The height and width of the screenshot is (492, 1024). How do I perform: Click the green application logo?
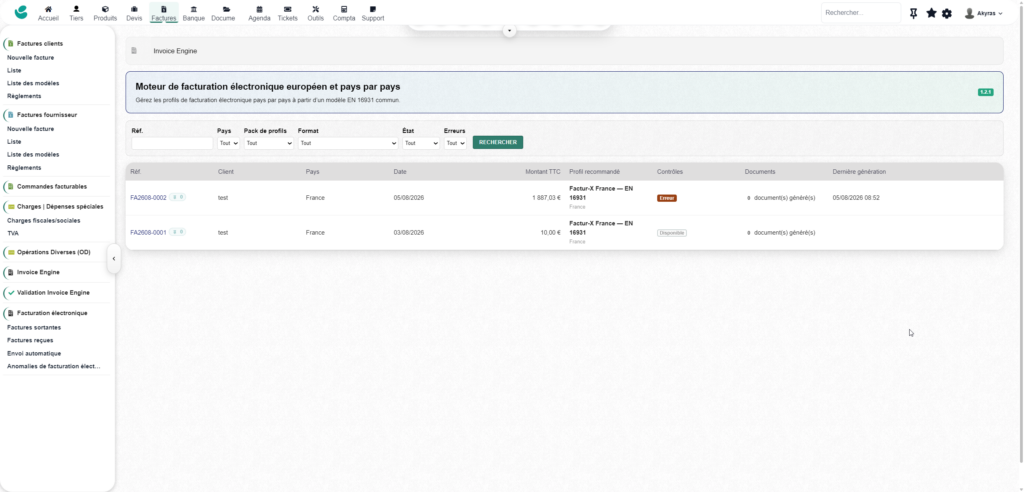coord(21,12)
